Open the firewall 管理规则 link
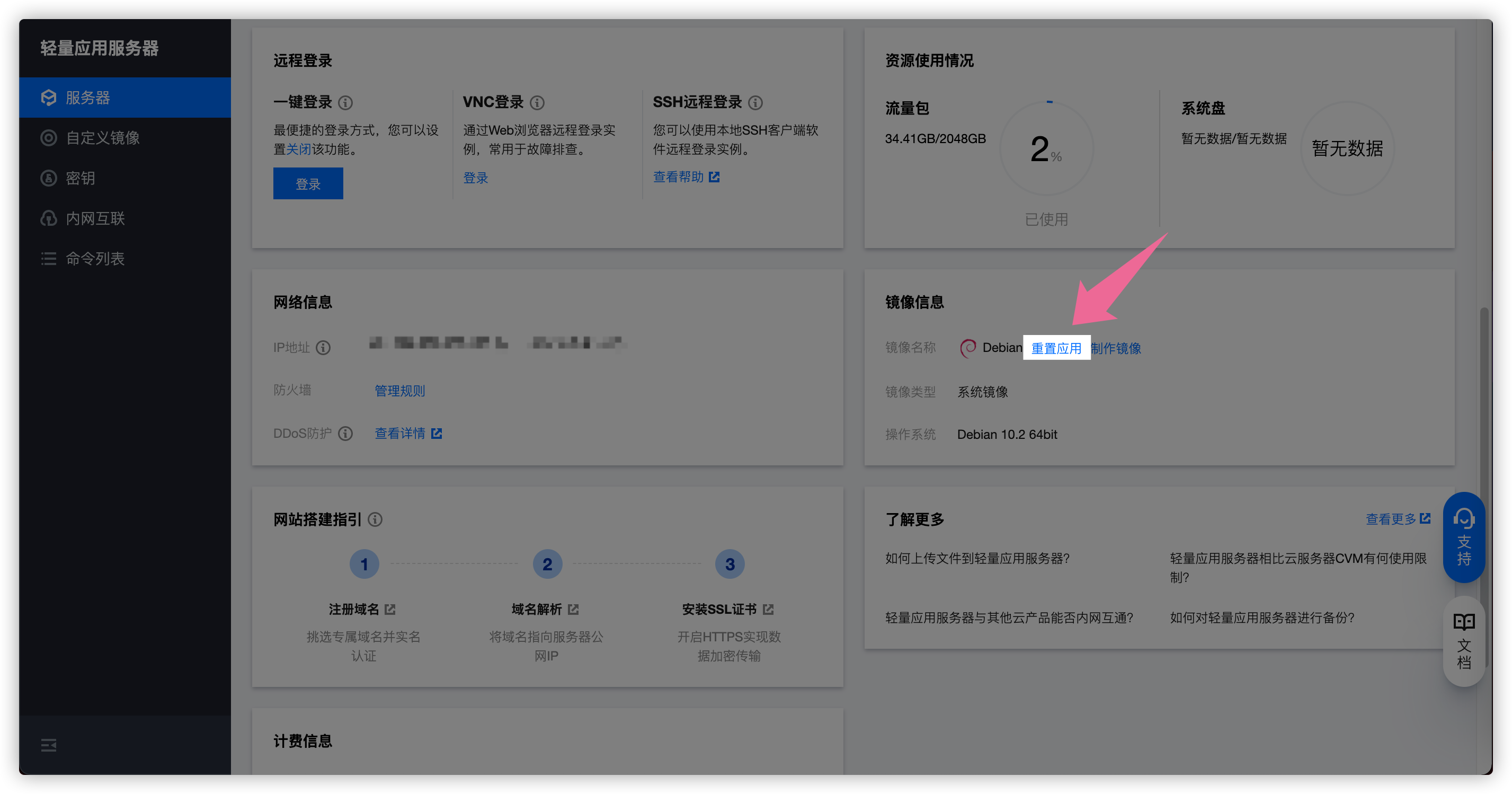 click(399, 391)
